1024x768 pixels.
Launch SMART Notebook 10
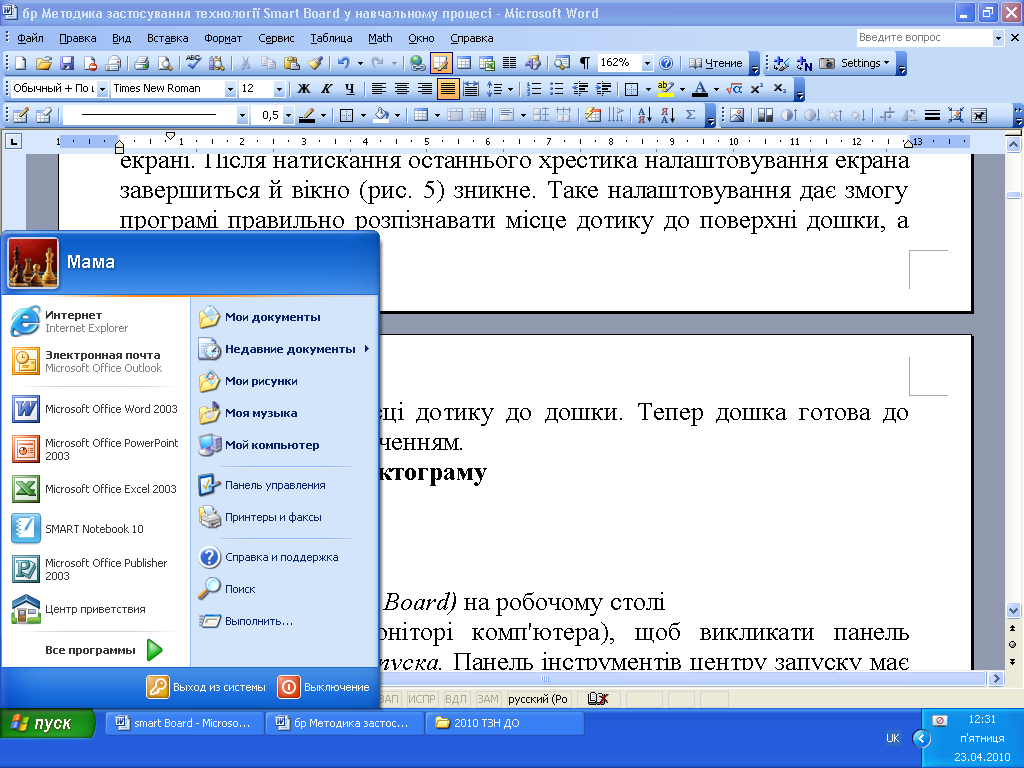[96, 529]
